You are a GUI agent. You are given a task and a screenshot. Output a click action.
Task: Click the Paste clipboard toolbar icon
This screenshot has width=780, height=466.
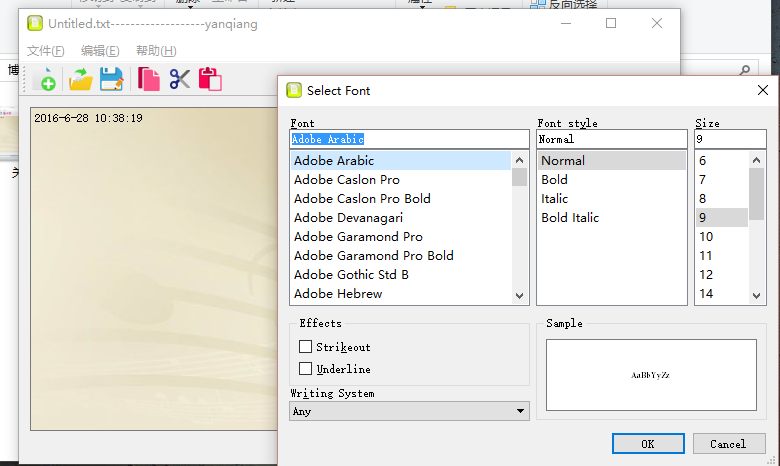pyautogui.click(x=210, y=79)
